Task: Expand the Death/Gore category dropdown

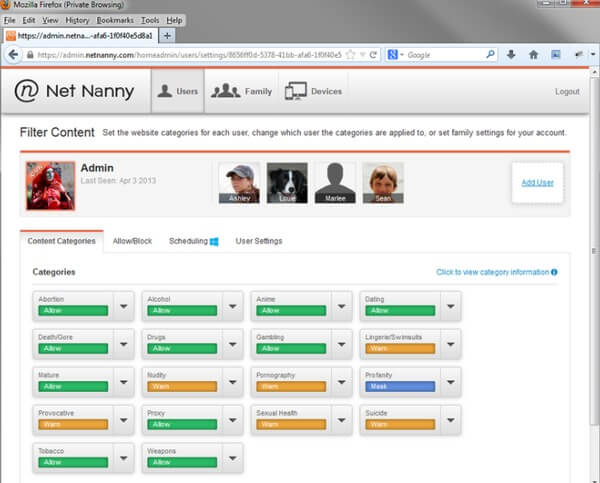Action: (124, 344)
